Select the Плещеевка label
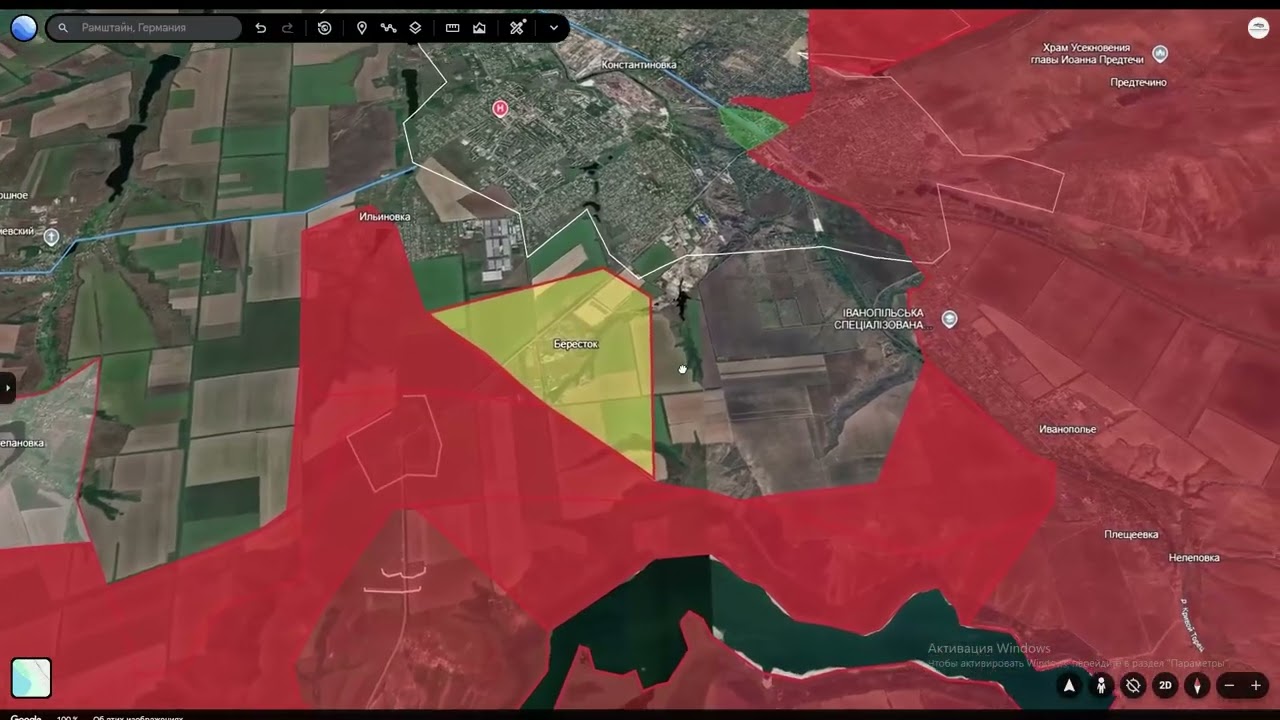 point(1131,535)
